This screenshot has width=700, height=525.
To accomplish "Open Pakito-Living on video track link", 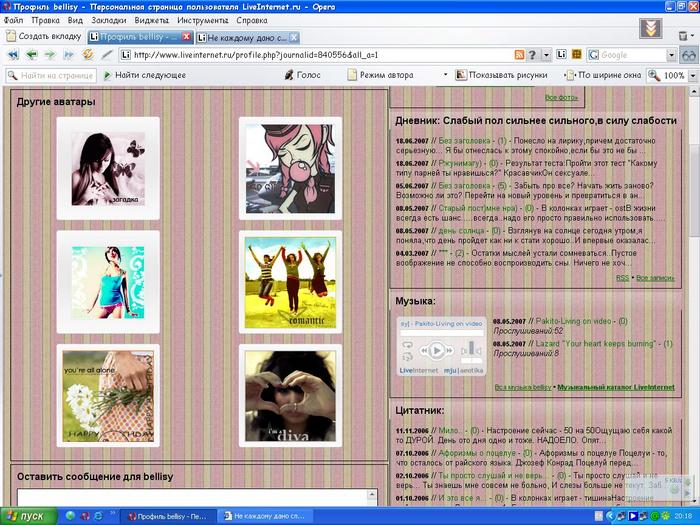I will tap(573, 321).
